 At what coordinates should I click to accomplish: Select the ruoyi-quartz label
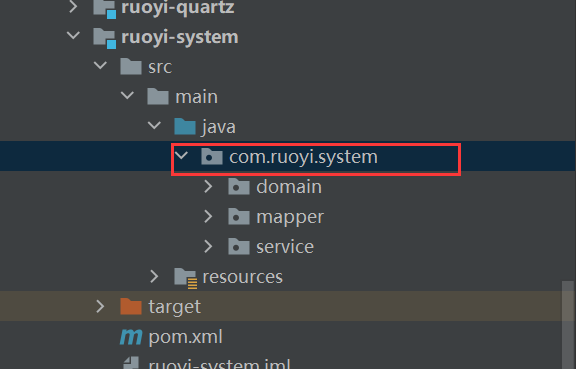[x=177, y=7]
